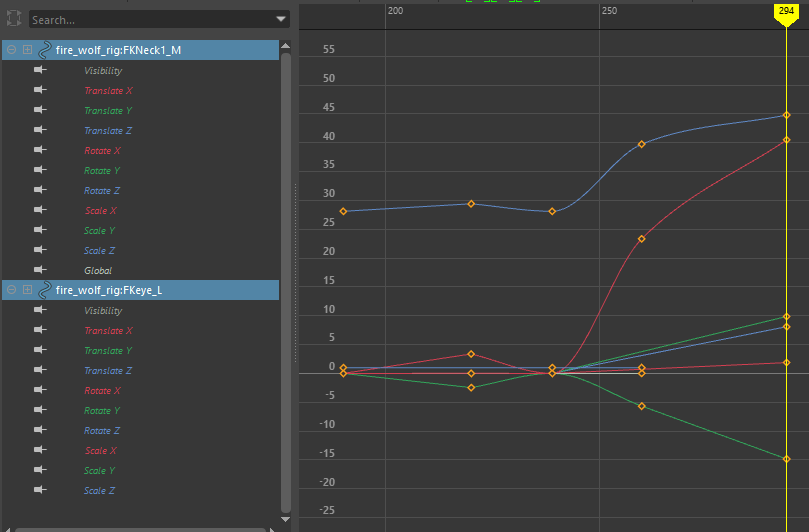Image resolution: width=809 pixels, height=532 pixels.
Task: Select upper blue curve keyframe near 28 before its rise
Action: [552, 212]
